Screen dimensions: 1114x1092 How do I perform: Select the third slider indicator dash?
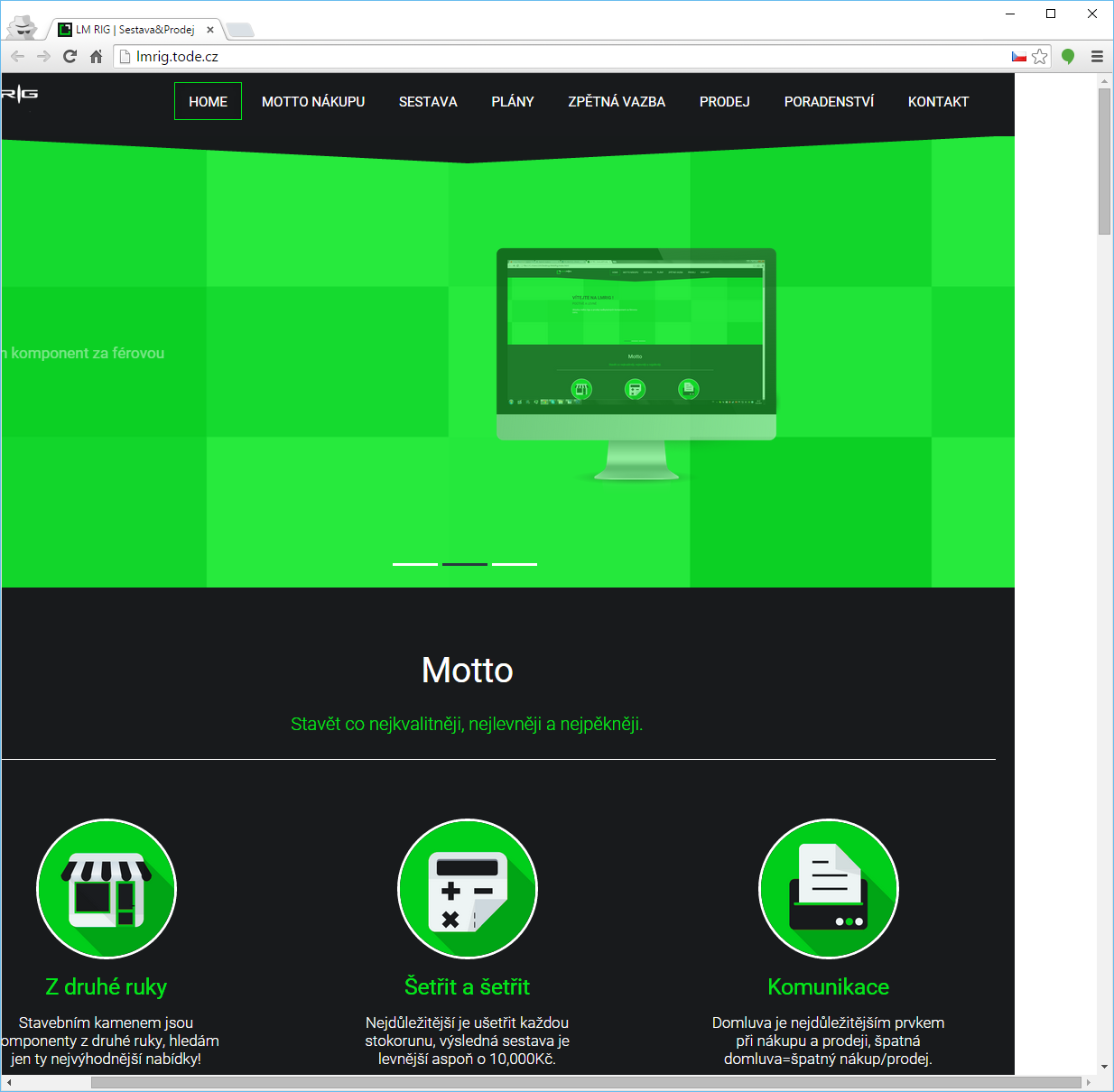515,564
